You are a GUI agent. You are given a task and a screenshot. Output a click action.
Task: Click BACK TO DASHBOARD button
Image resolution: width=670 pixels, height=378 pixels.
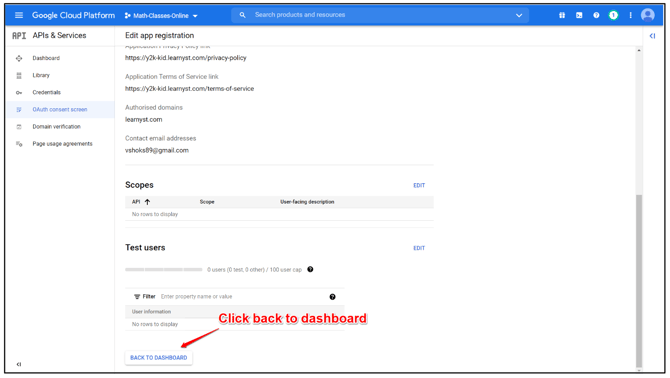[x=159, y=357]
